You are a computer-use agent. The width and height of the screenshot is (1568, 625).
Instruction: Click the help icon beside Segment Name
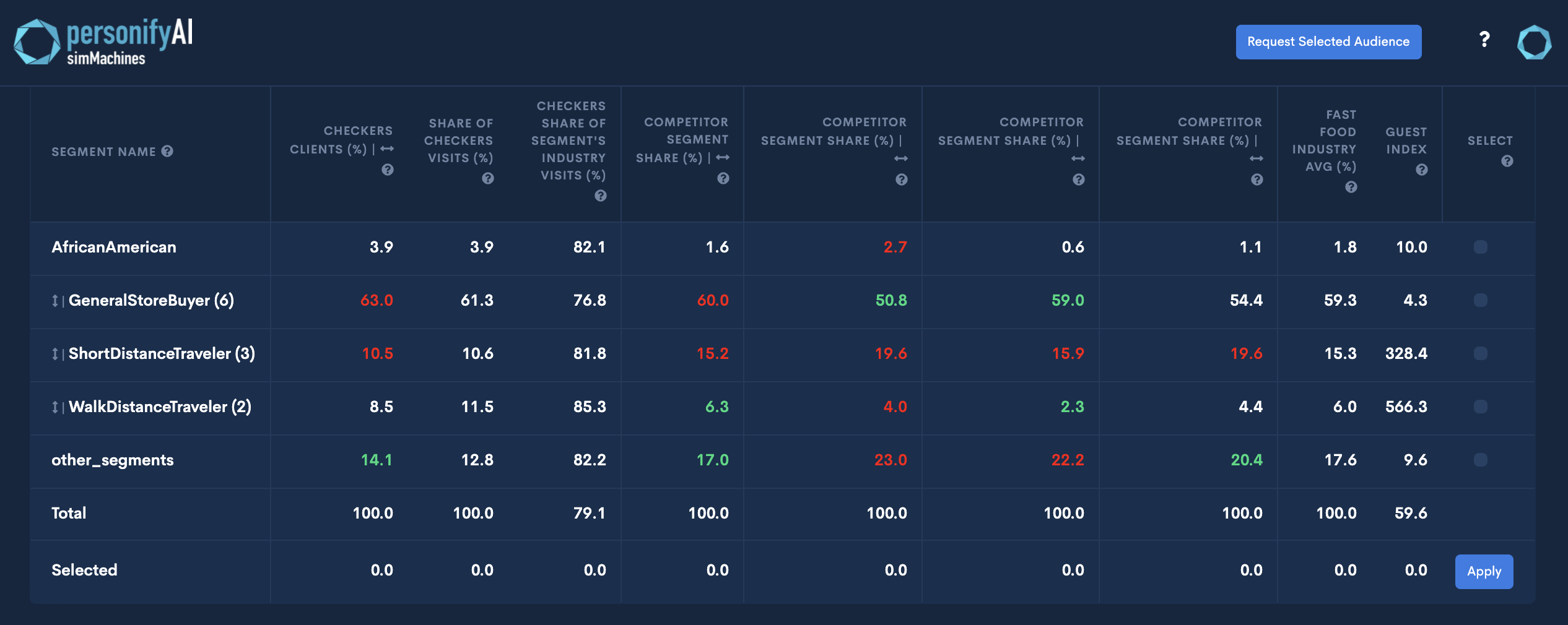(x=167, y=151)
